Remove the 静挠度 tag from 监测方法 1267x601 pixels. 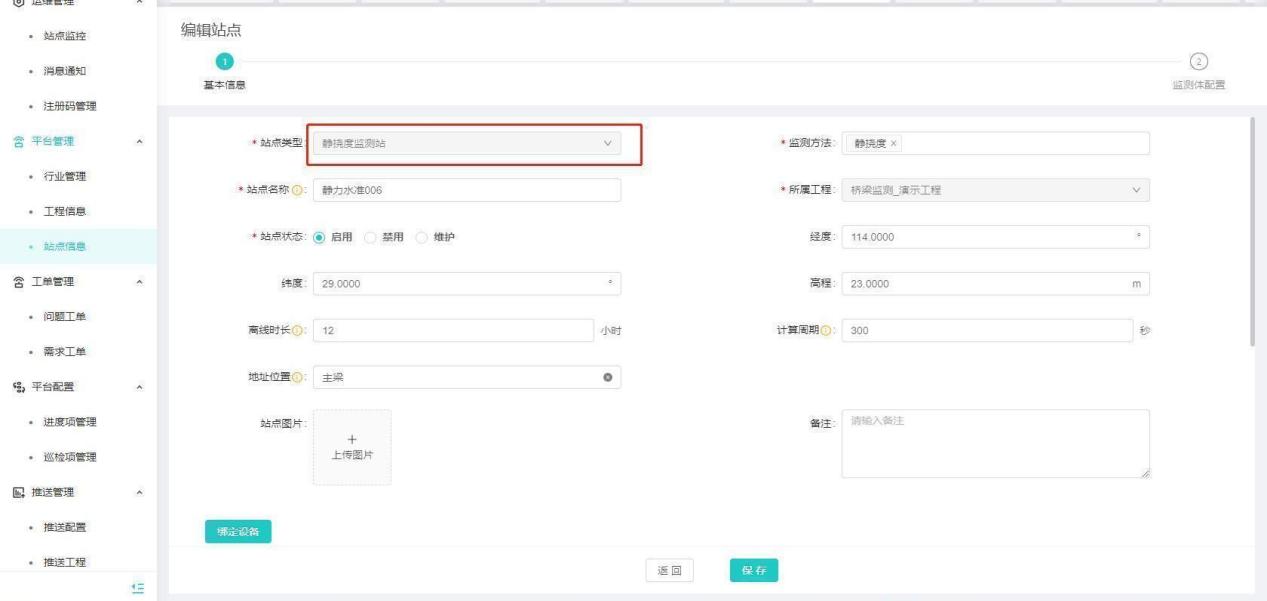[x=895, y=144]
